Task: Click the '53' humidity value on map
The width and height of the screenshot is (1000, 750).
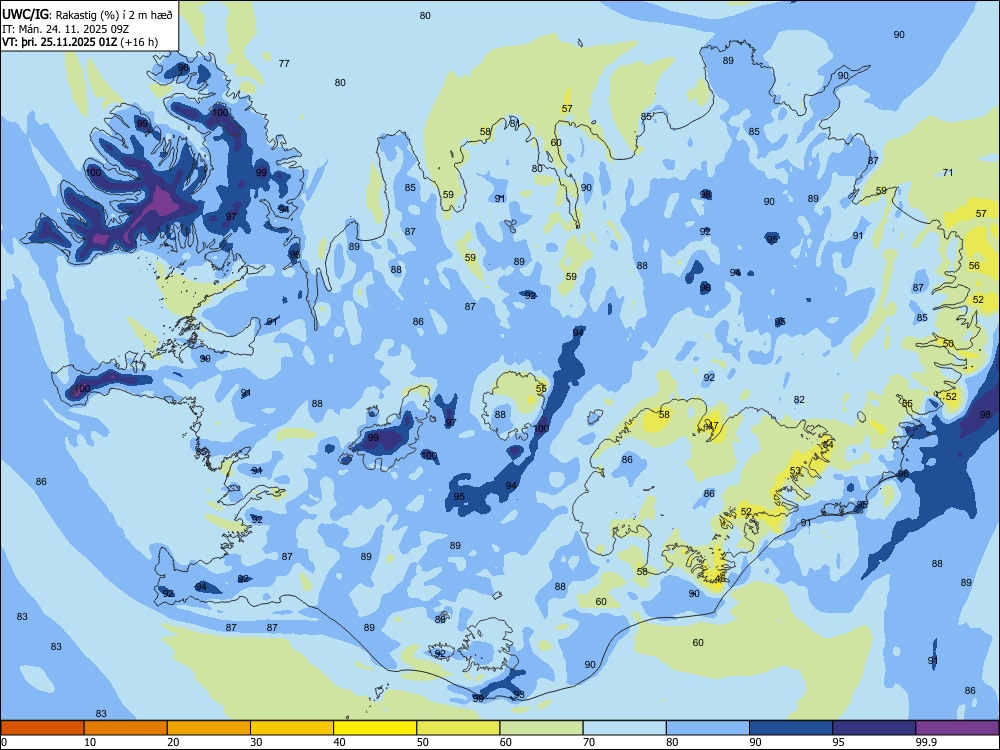Action: [795, 471]
